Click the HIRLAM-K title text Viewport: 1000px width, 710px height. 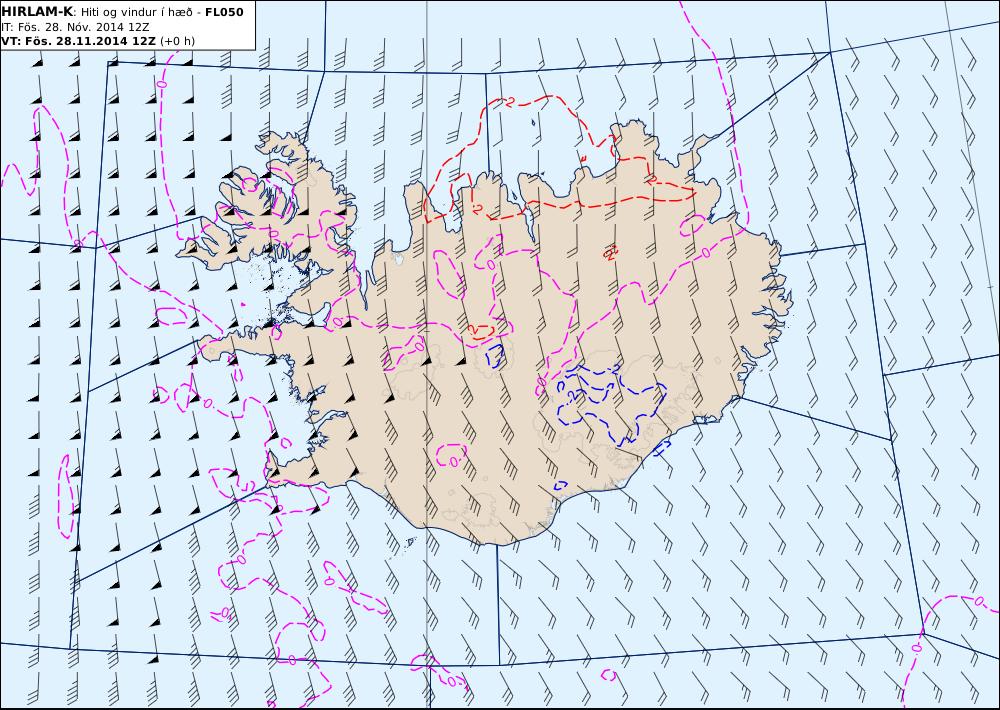[x=37, y=12]
